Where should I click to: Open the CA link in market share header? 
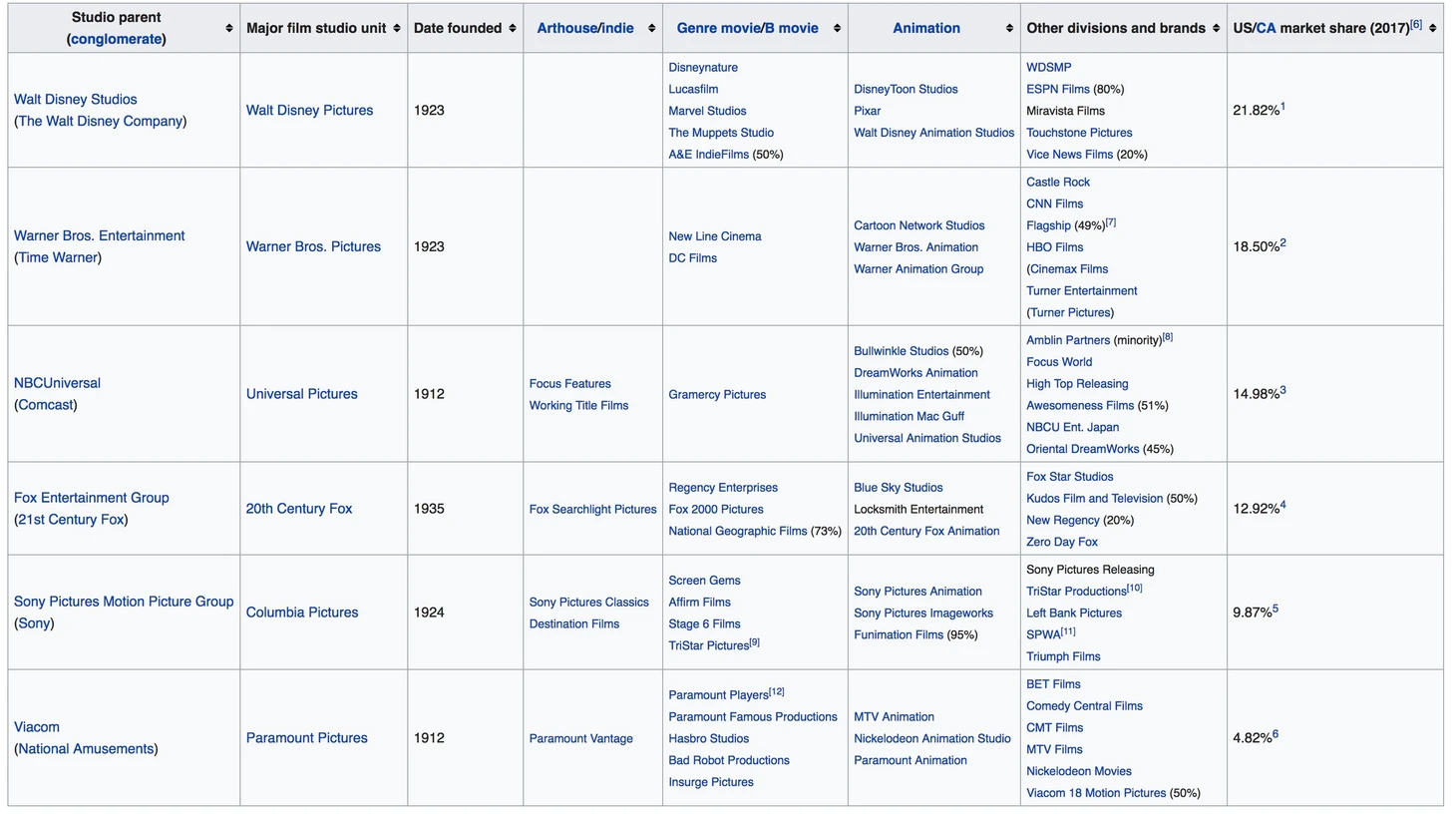tap(1266, 28)
